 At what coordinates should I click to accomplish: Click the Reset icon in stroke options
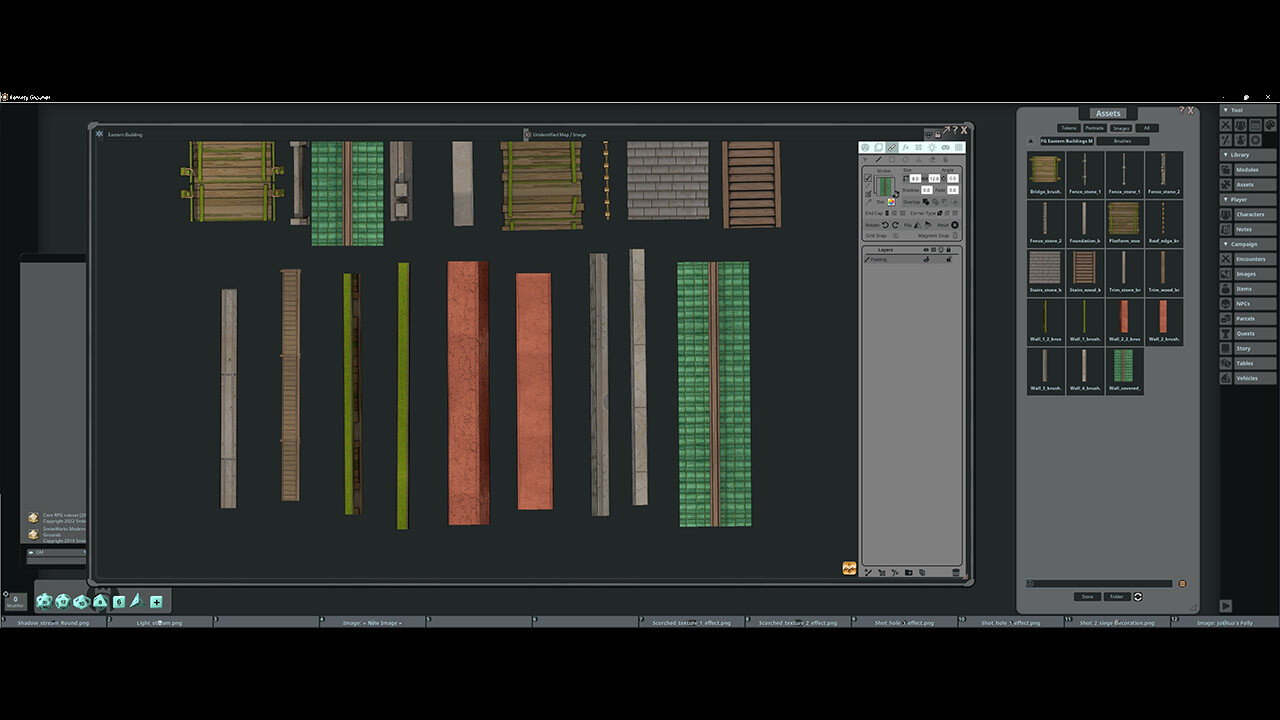(954, 225)
